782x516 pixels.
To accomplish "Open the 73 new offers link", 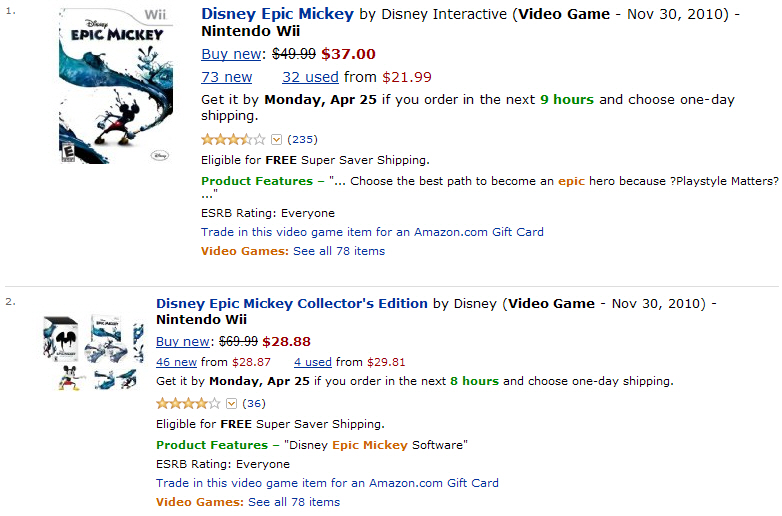I will point(226,77).
